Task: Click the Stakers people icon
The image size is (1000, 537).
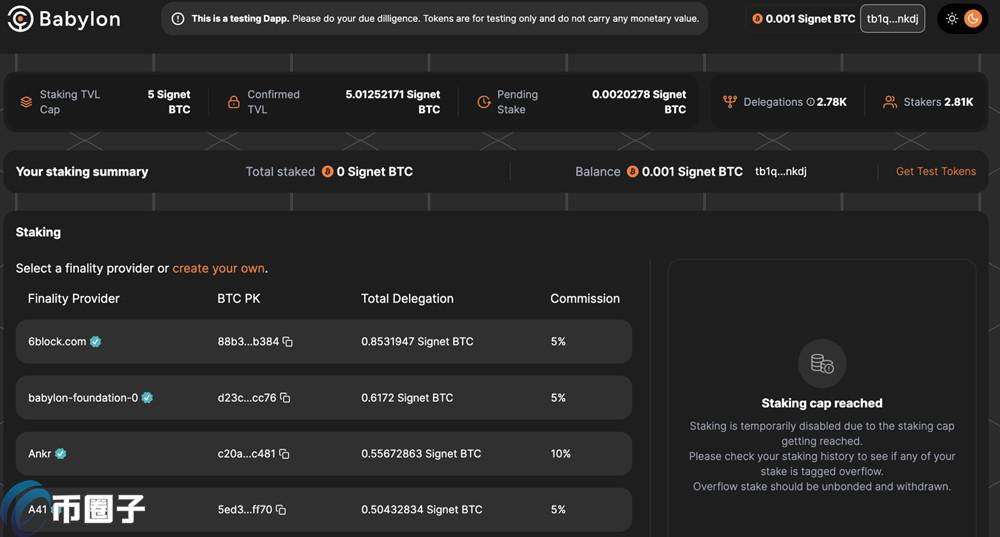Action: click(889, 102)
